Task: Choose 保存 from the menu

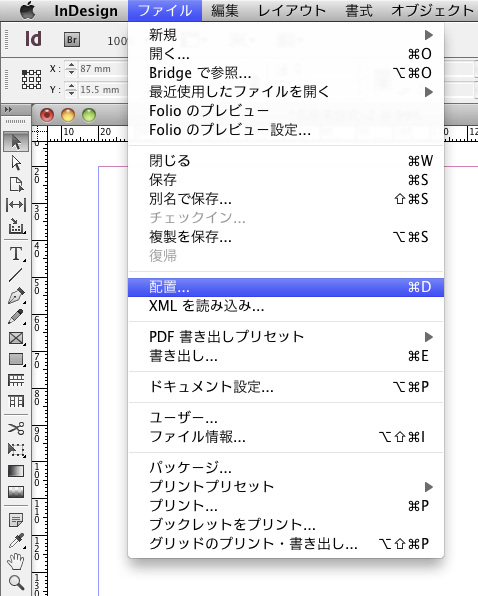Action: (286, 180)
